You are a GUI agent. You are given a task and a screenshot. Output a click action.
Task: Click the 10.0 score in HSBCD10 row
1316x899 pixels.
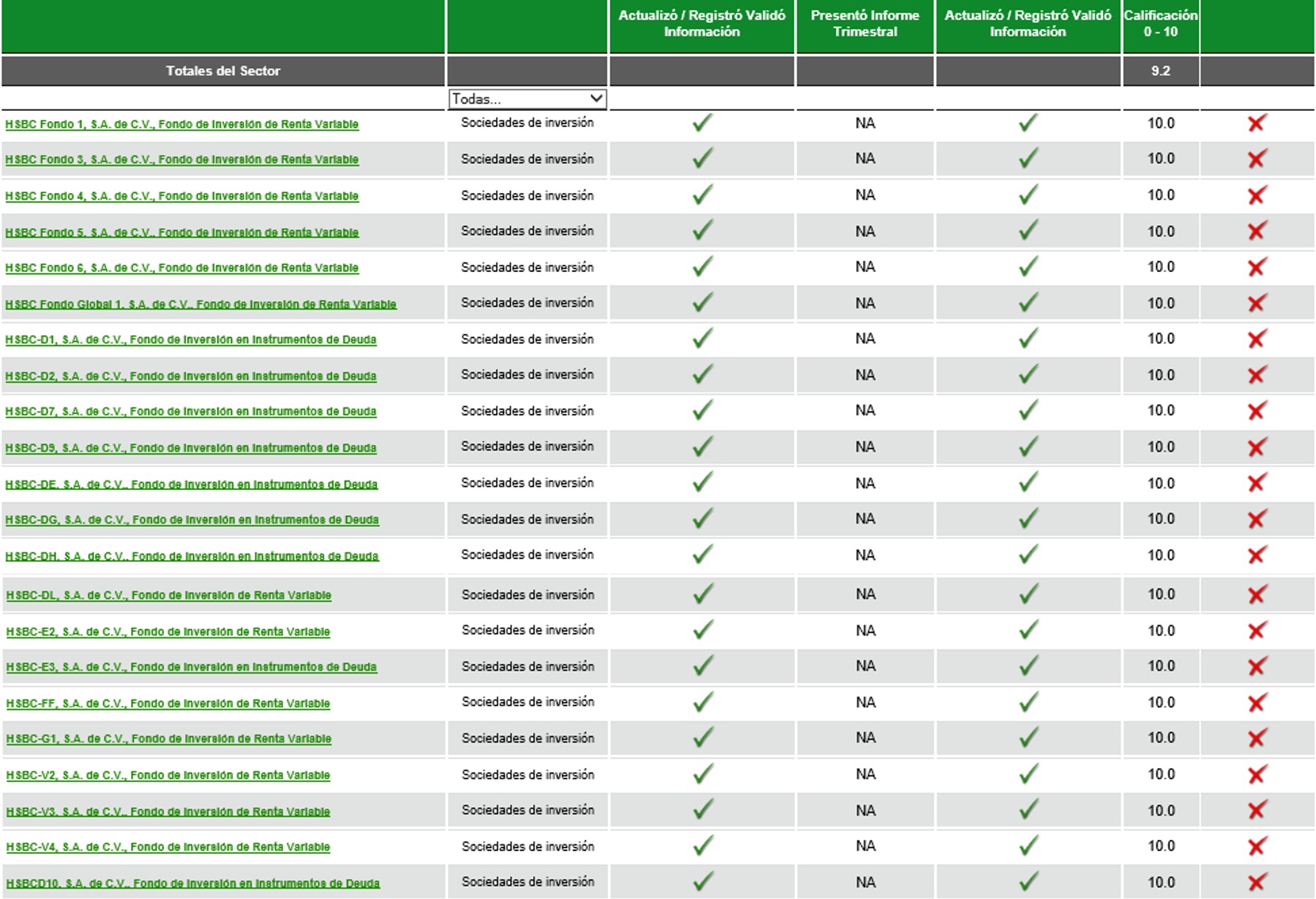pyautogui.click(x=1161, y=882)
